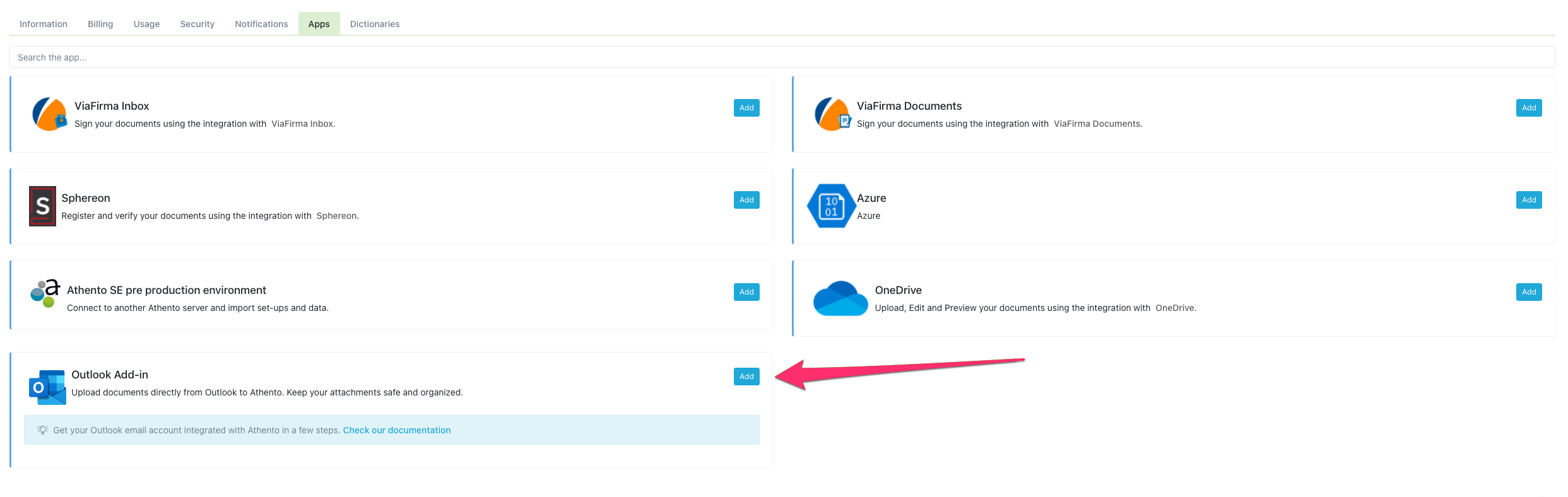This screenshot has height=497, width=1568.
Task: Add the ViaFirma Inbox app
Action: click(x=746, y=108)
